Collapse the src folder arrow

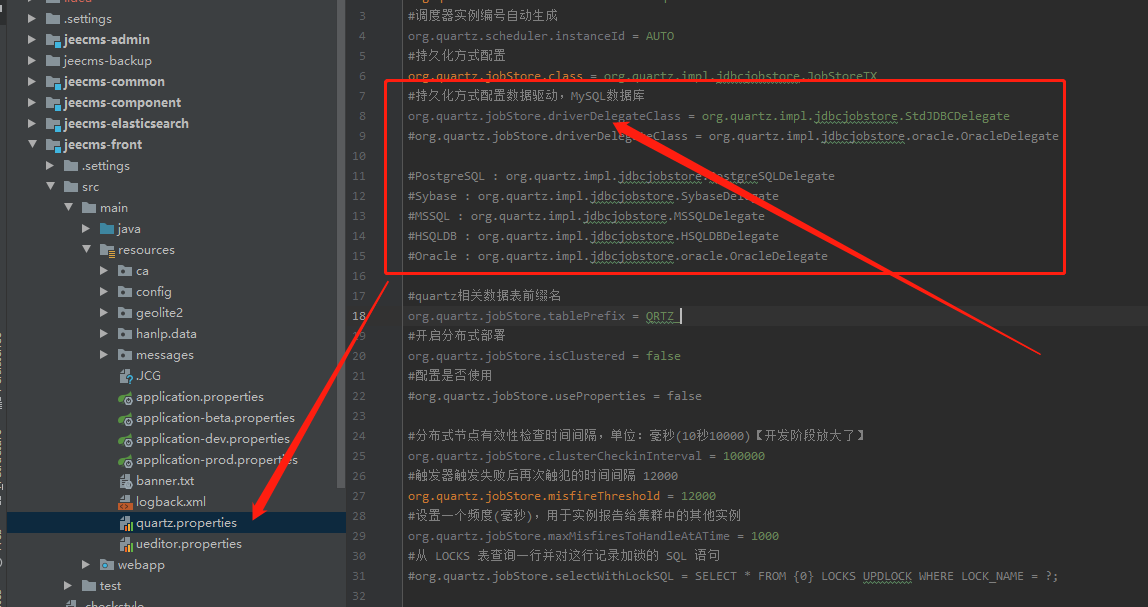51,187
